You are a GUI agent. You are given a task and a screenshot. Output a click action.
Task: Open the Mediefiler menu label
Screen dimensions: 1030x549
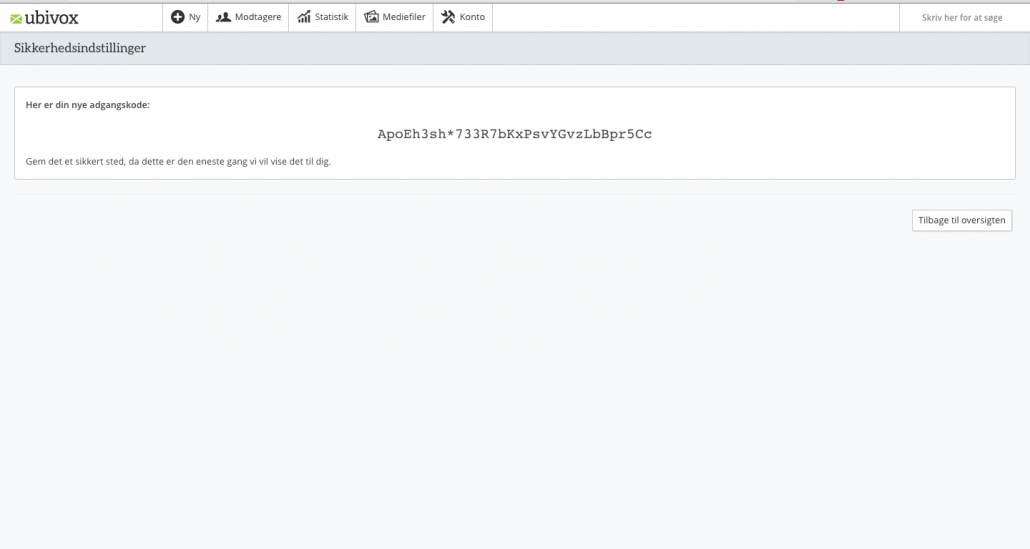click(404, 17)
